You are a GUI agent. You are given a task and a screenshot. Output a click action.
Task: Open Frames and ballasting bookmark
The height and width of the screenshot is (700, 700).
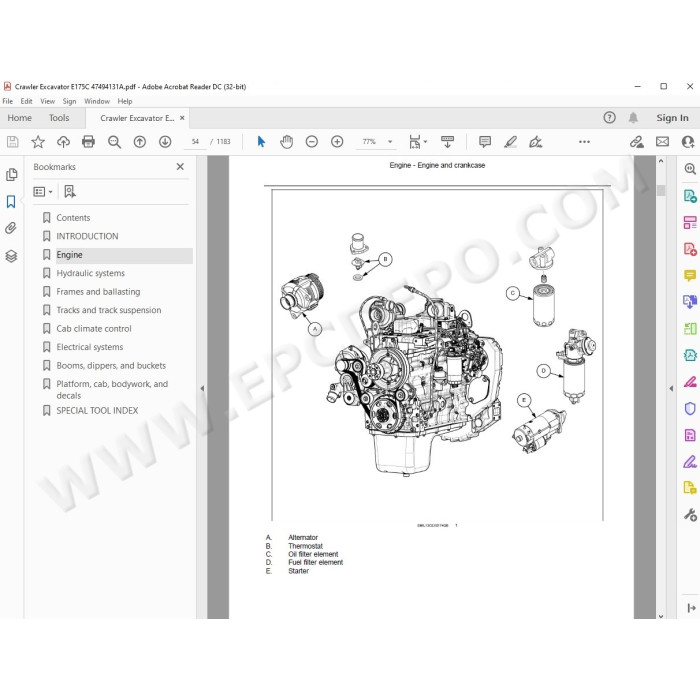98,292
